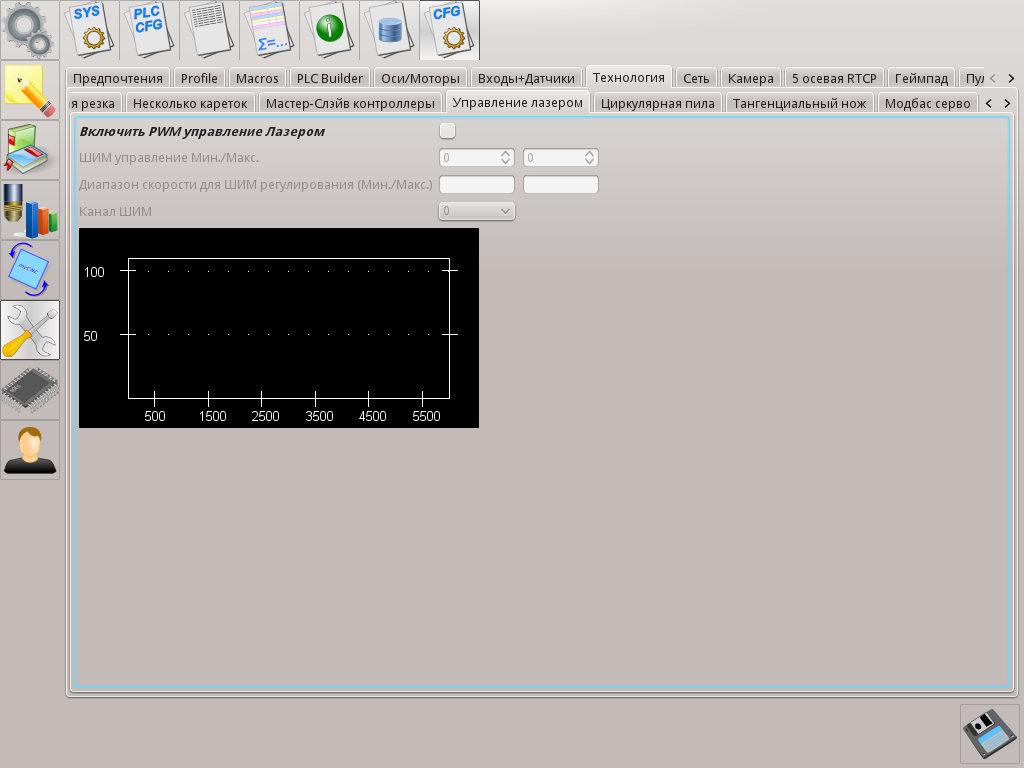Click the rotating myCNC sheet icon
Viewport: 1024px width, 768px height.
(x=30, y=270)
